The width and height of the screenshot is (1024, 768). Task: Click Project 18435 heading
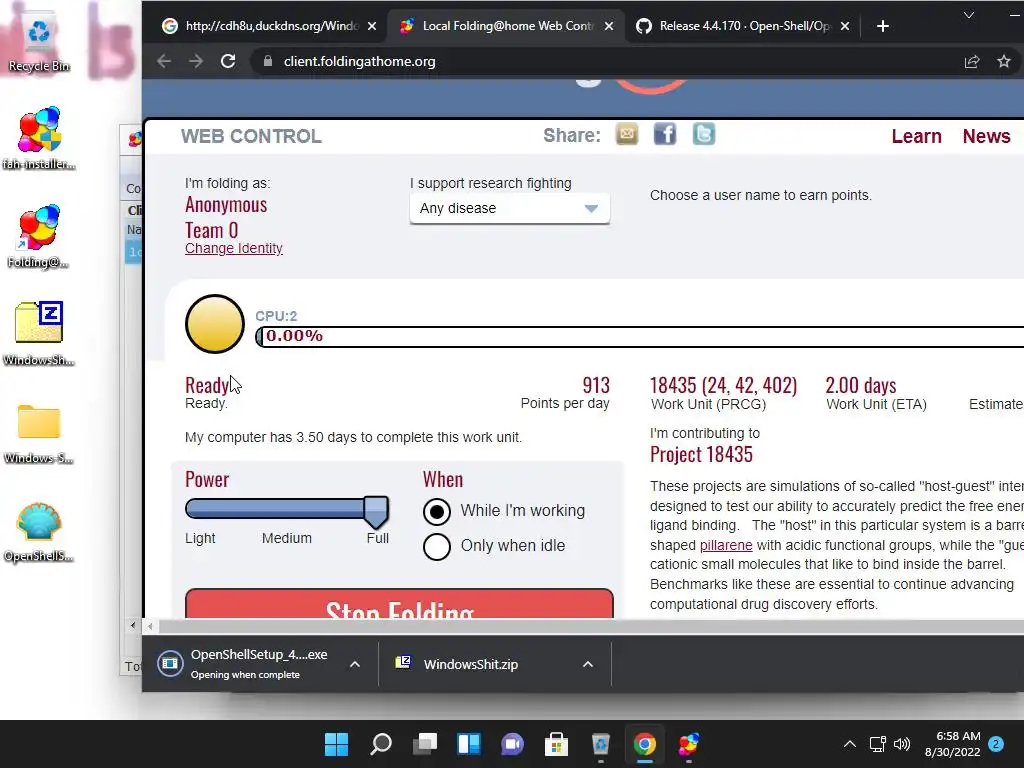tap(701, 455)
